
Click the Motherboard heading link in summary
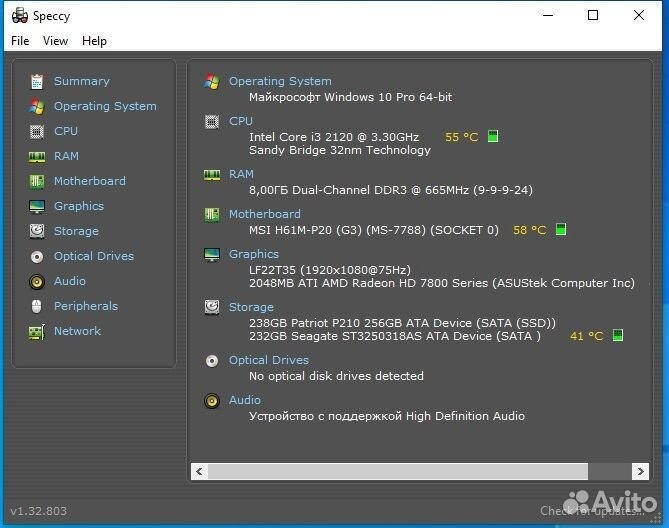(265, 214)
